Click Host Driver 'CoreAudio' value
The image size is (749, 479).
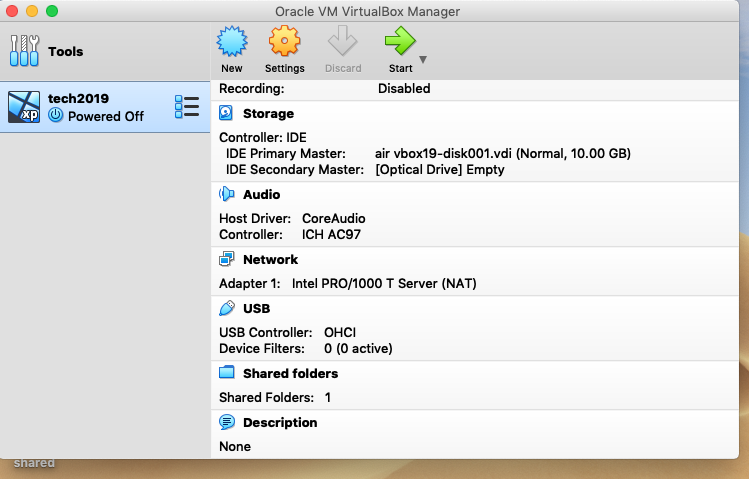tap(333, 218)
